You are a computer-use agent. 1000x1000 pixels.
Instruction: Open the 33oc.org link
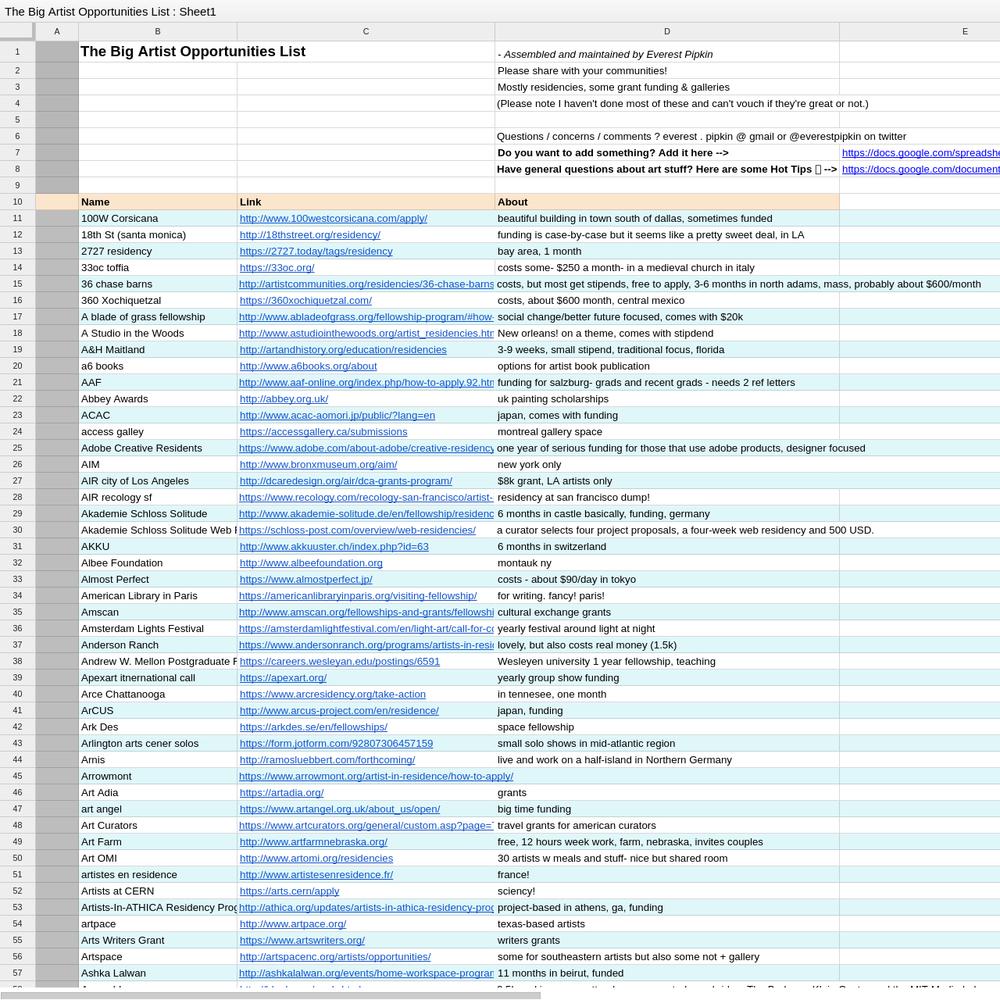click(277, 268)
